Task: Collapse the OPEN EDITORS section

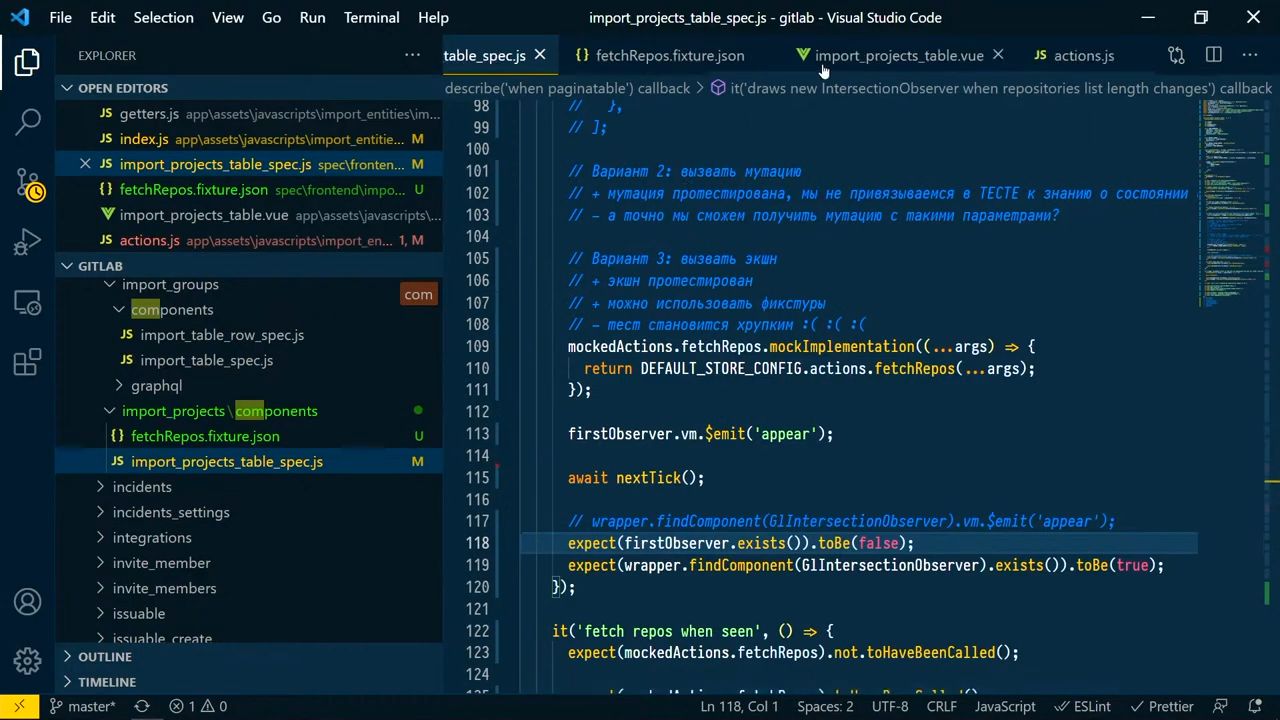Action: pyautogui.click(x=122, y=88)
